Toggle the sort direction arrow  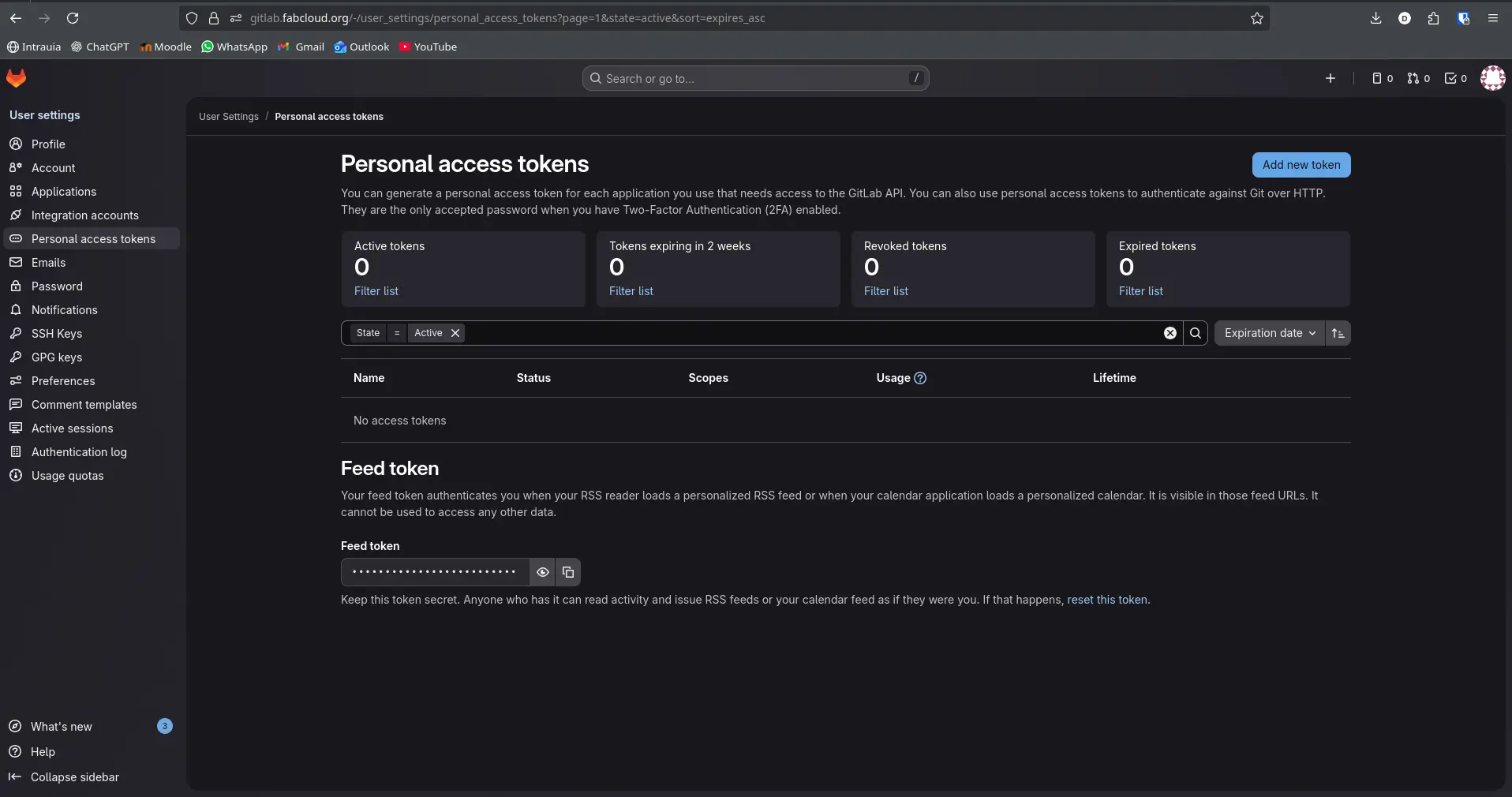[1338, 333]
